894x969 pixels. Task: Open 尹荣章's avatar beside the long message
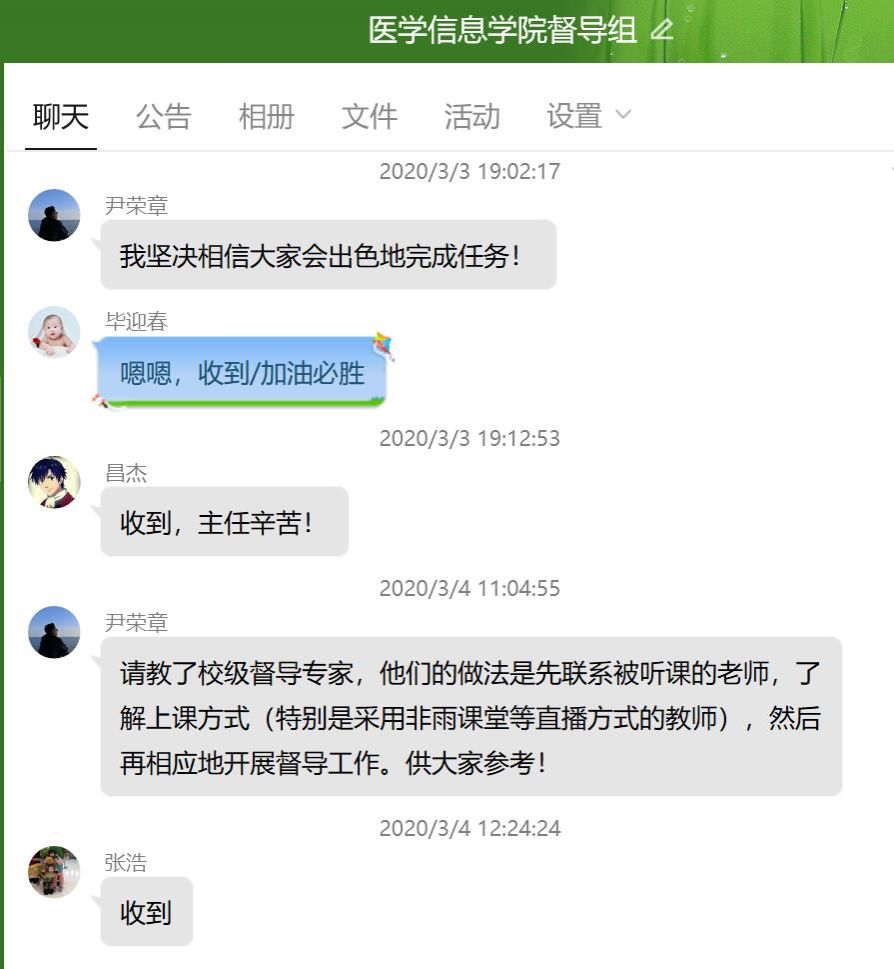pyautogui.click(x=54, y=632)
